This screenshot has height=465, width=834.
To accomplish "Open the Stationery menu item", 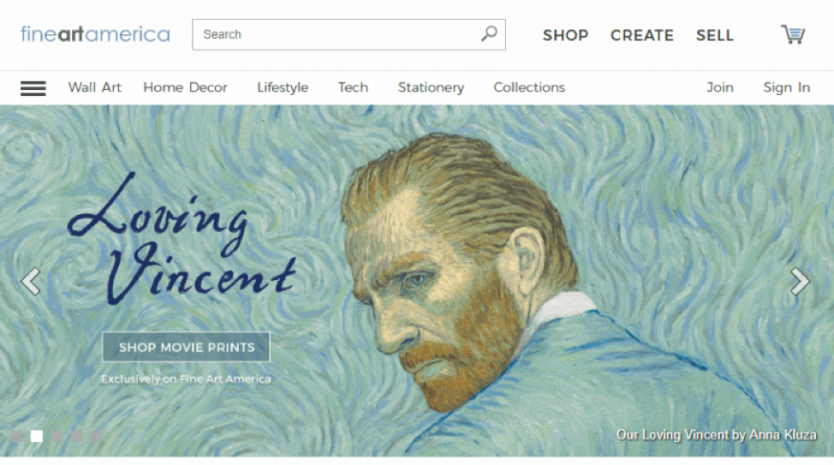I will tap(431, 88).
